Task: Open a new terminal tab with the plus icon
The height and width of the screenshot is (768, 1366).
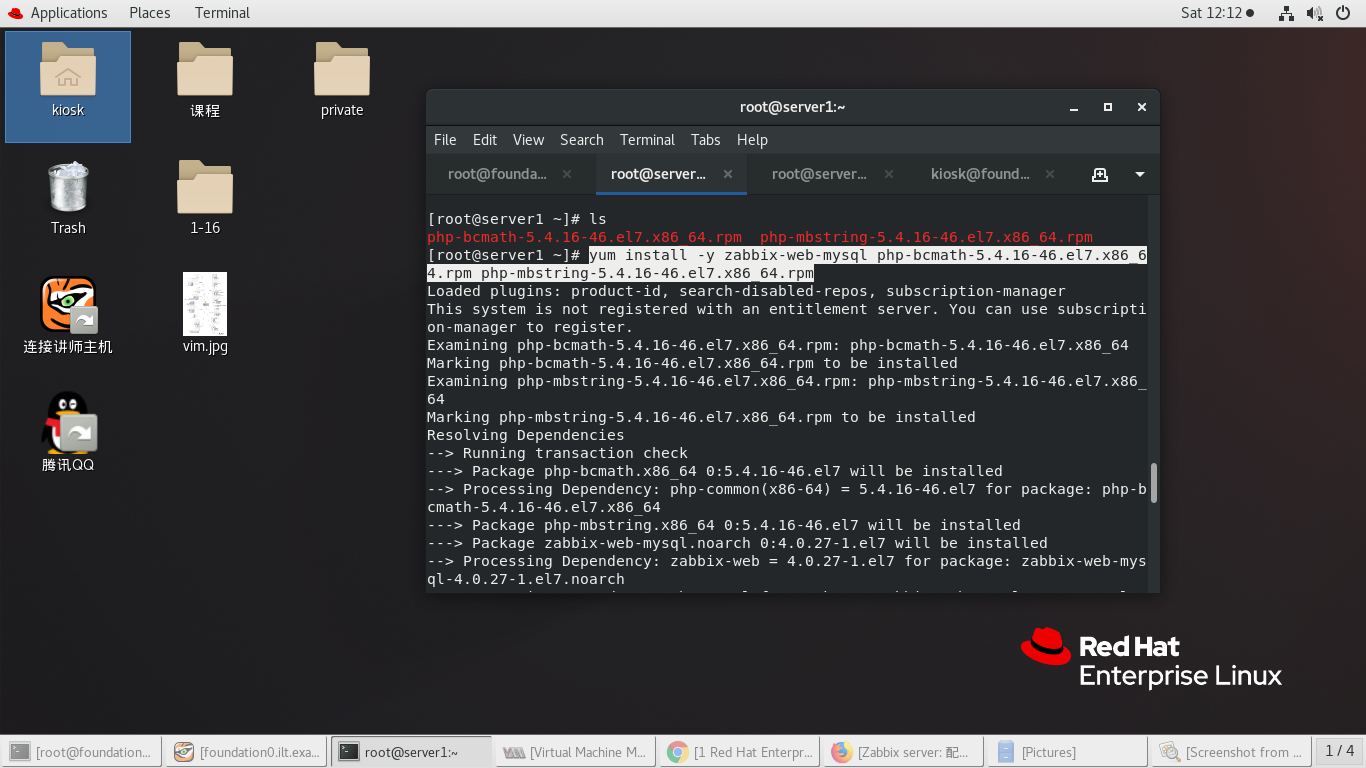Action: tap(1100, 174)
